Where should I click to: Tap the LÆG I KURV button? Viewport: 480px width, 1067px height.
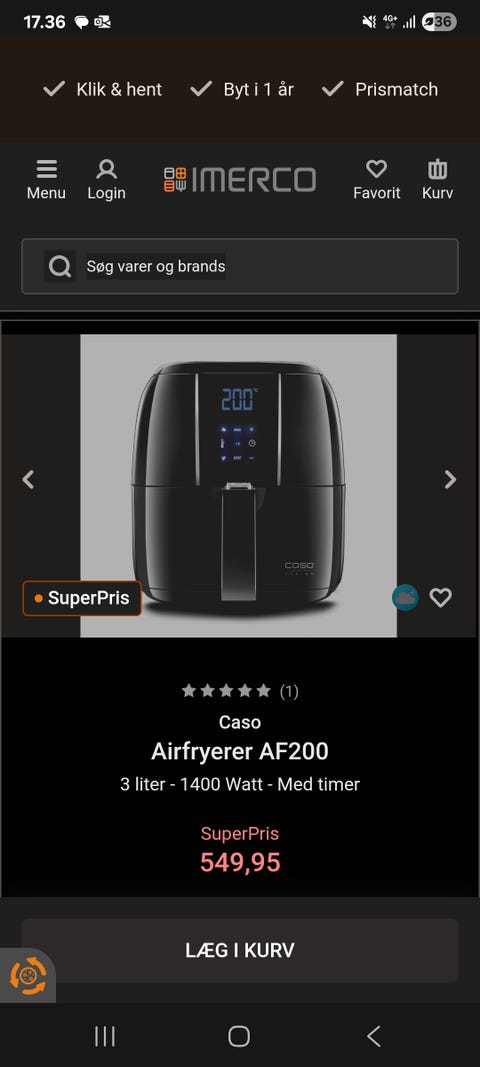(240, 951)
